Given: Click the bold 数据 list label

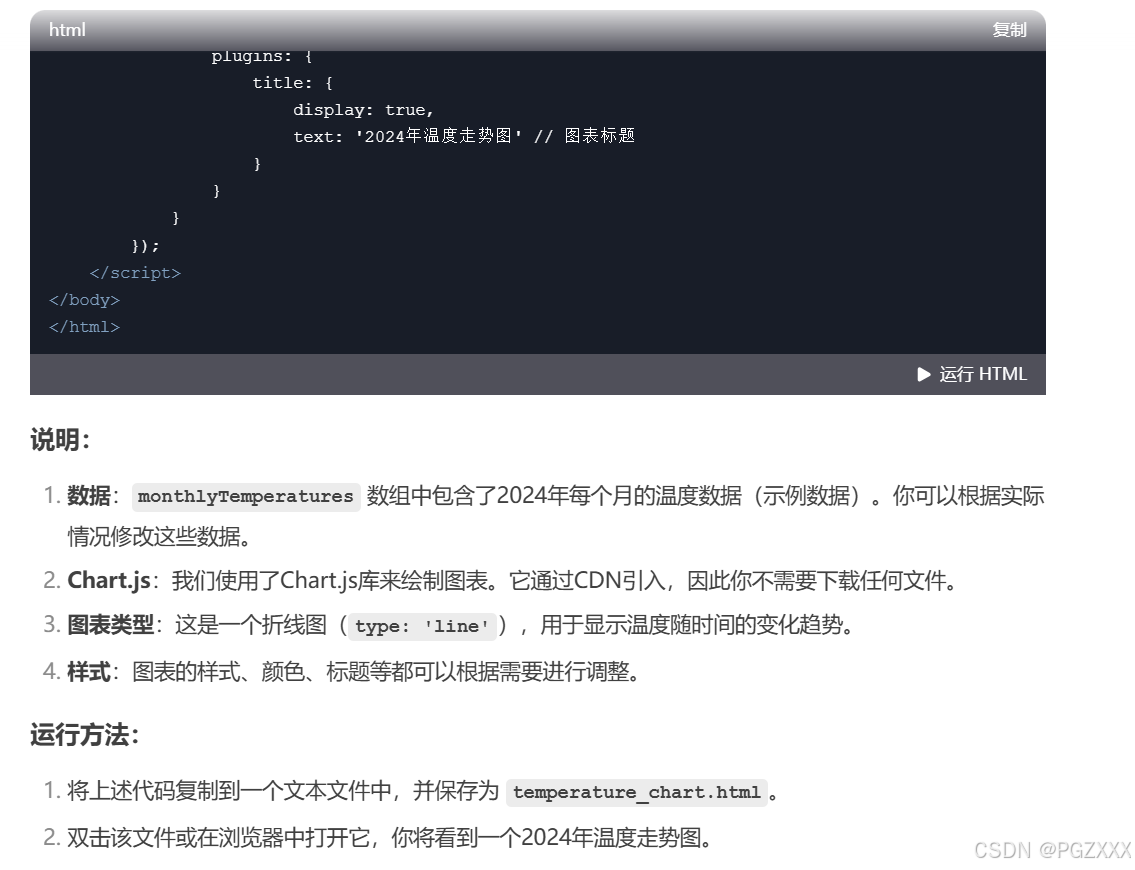Looking at the screenshot, I should (88, 496).
